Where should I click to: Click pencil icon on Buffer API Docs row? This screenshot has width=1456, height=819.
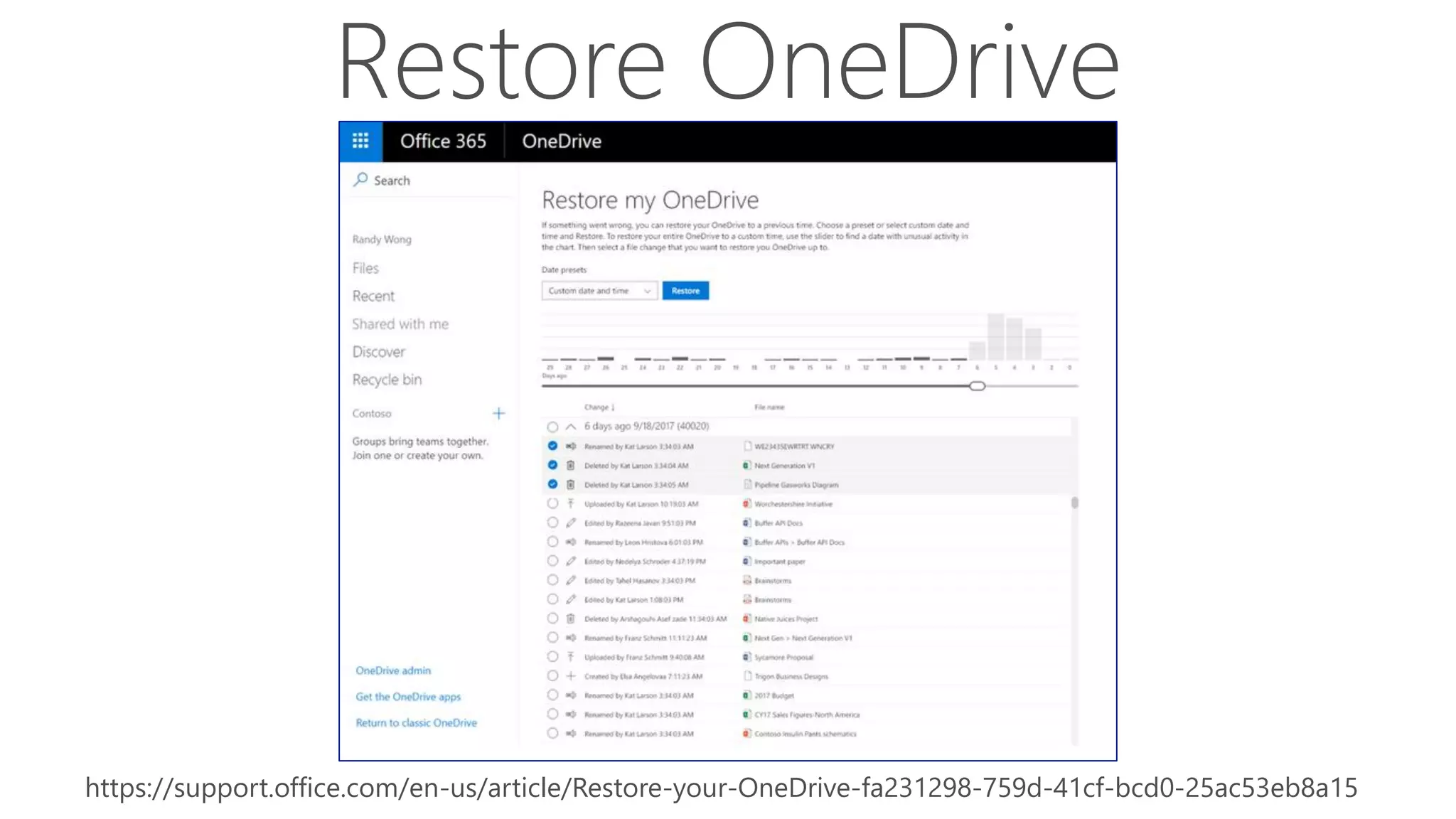point(570,523)
